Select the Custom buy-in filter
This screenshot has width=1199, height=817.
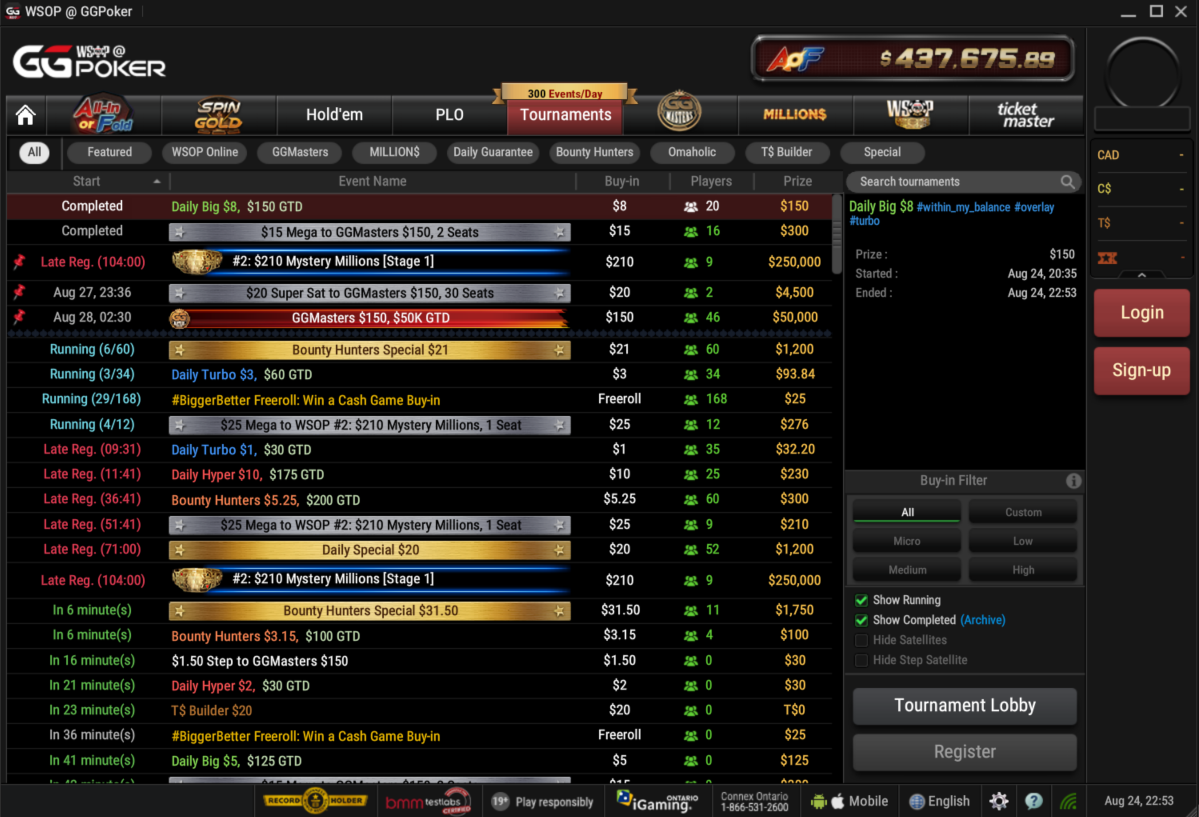(x=1023, y=512)
